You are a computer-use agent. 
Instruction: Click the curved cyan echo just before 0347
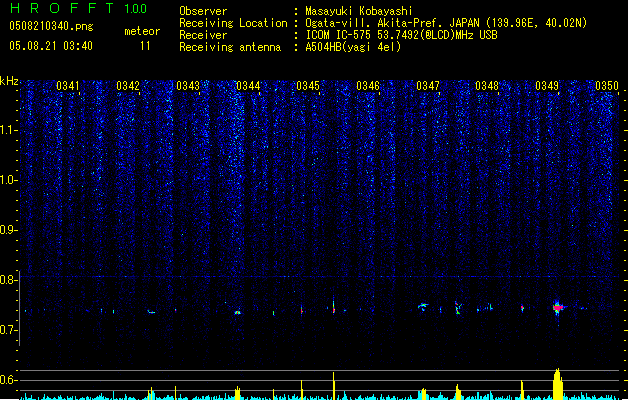[x=422, y=307]
